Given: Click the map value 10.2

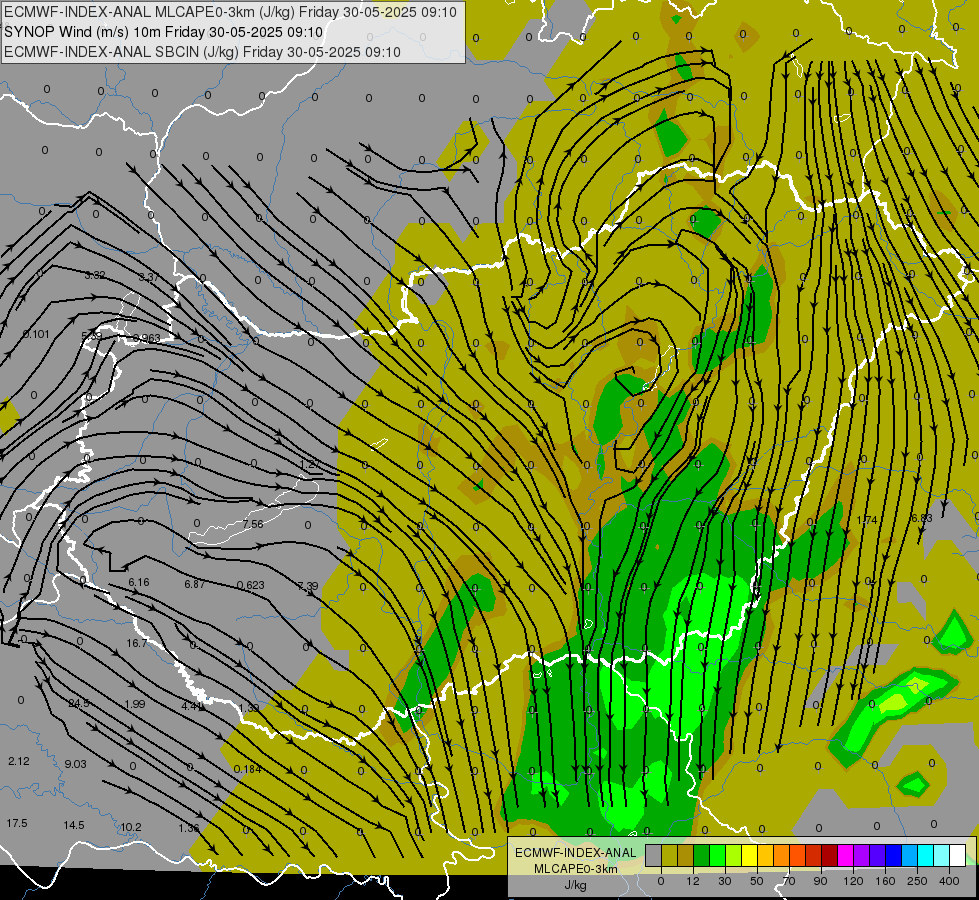Looking at the screenshot, I should coord(130,827).
